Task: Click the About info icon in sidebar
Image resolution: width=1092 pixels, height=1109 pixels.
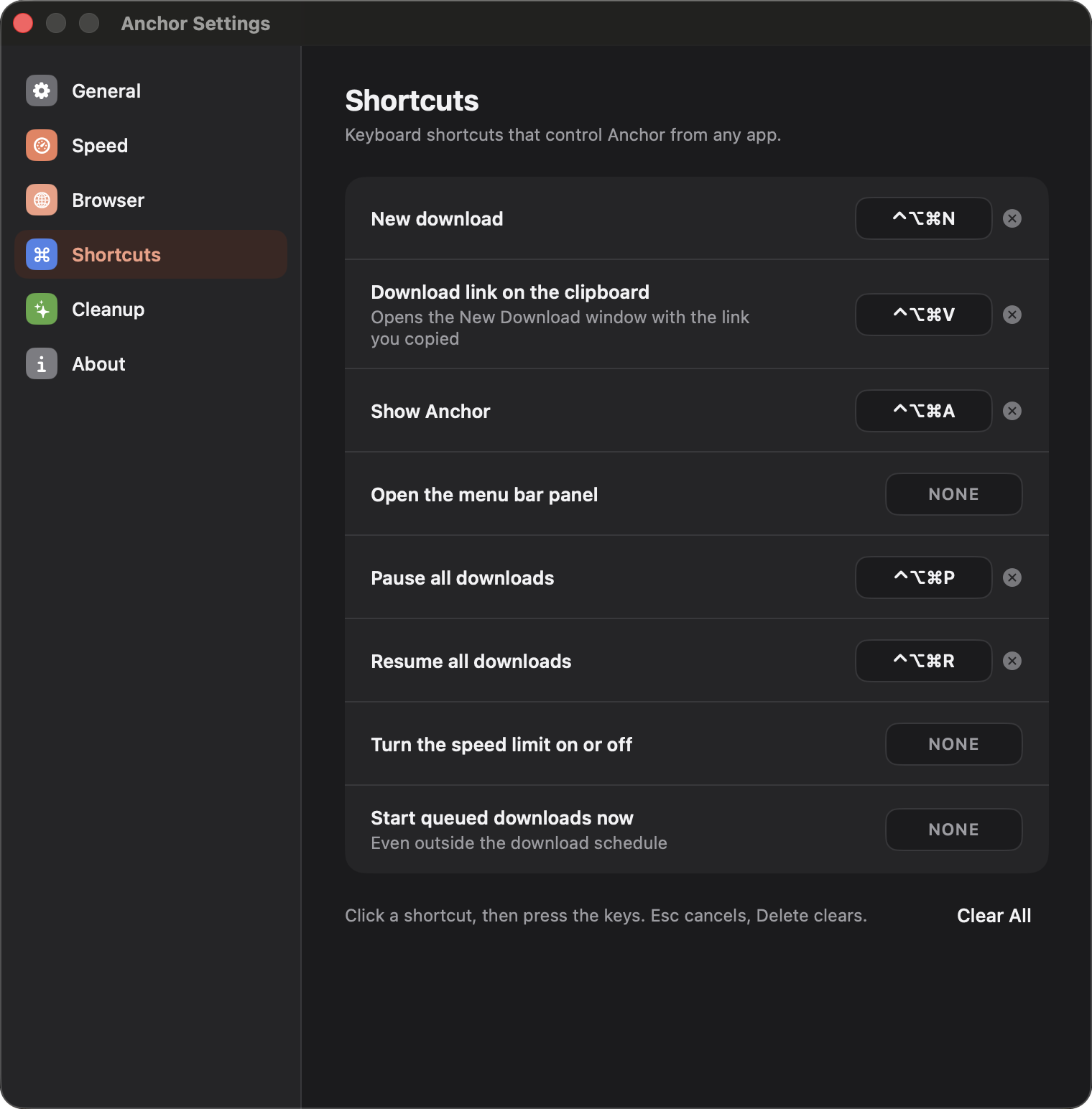Action: click(x=42, y=363)
